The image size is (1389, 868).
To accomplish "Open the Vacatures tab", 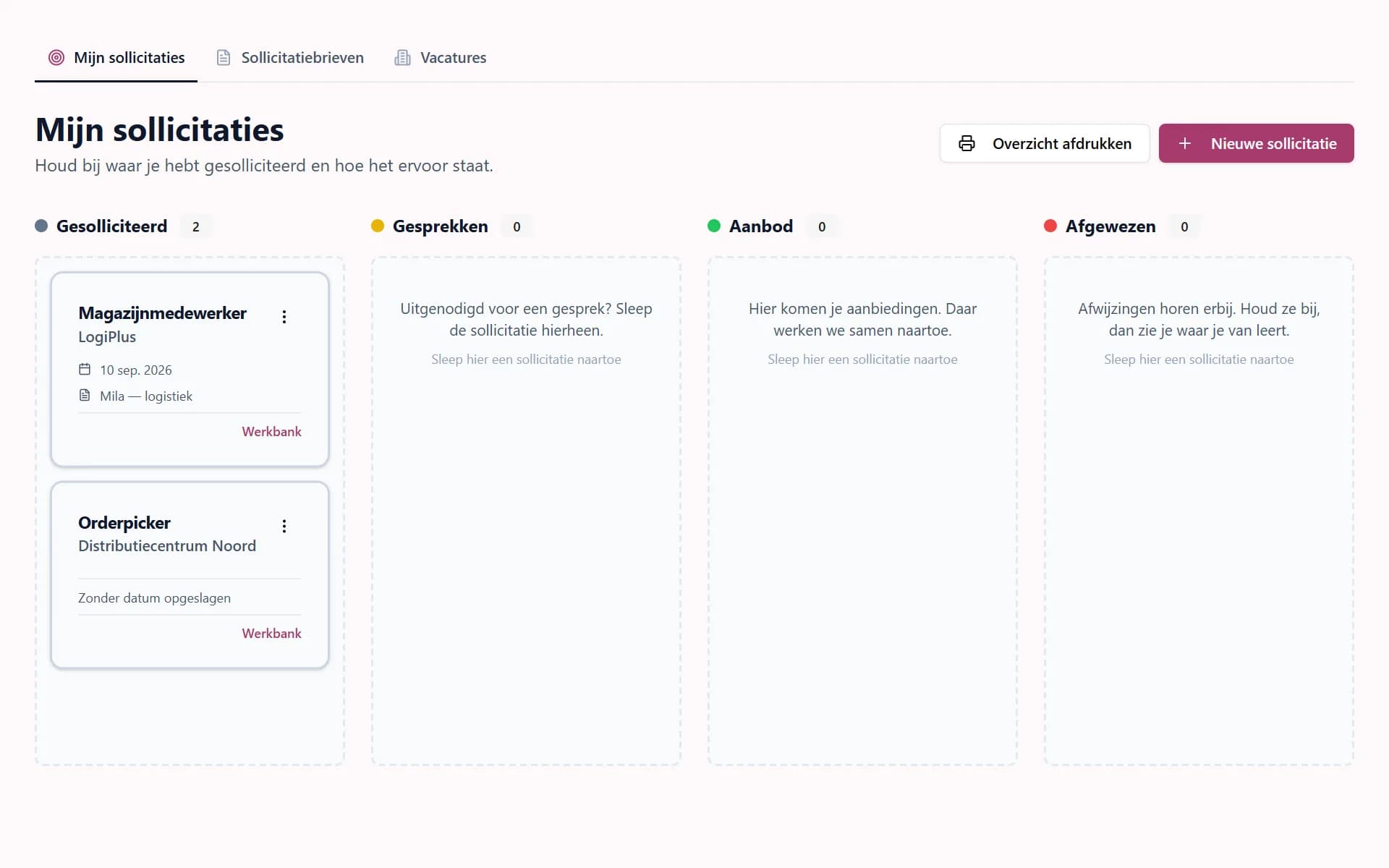I will [x=441, y=58].
